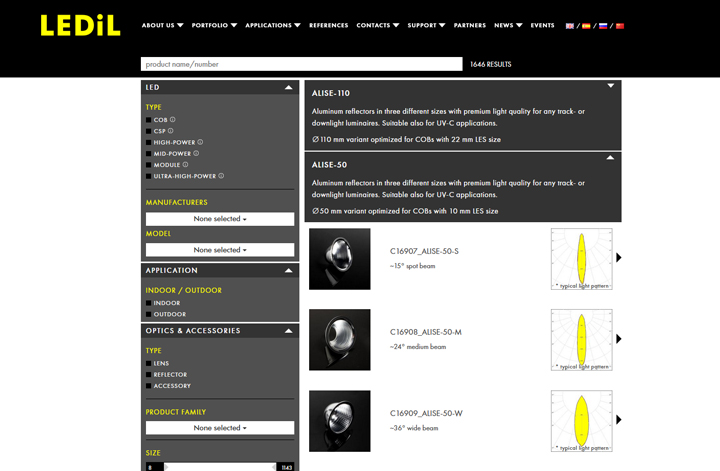This screenshot has height=471, width=720.
Task: Enable the HIGH-POWER LED type checkbox
Action: click(149, 143)
